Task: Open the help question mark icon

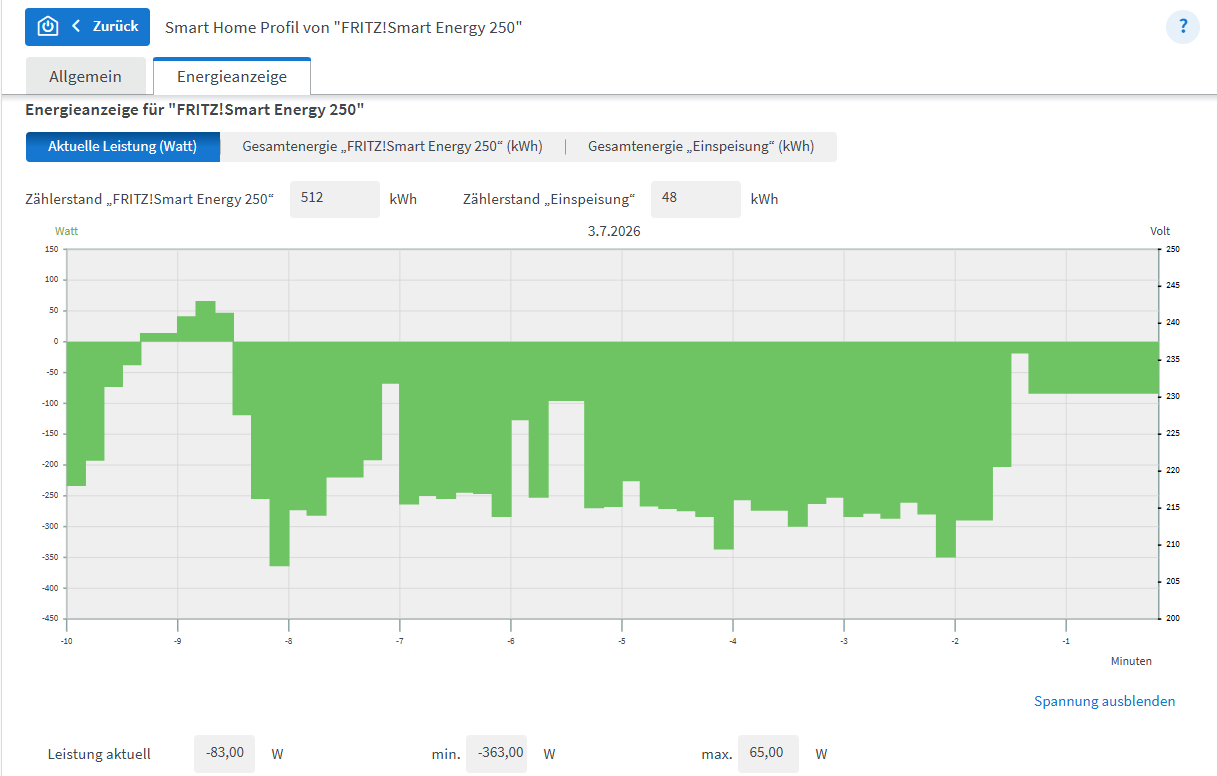Action: coord(1183,27)
